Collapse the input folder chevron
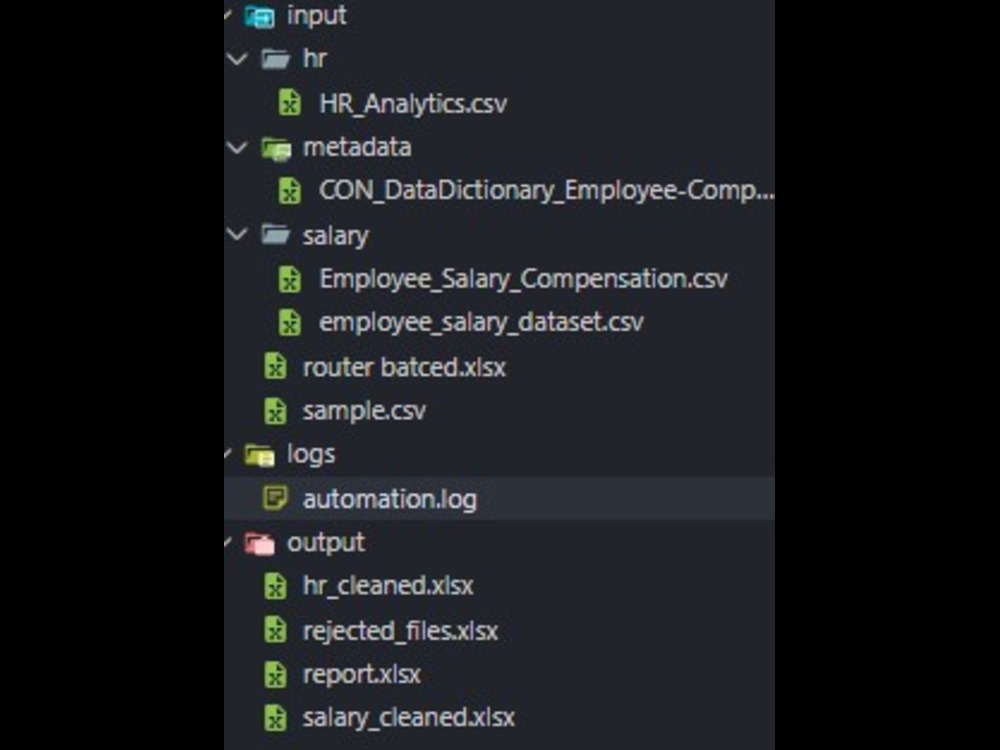Viewport: 1000px width, 750px height. click(x=228, y=13)
